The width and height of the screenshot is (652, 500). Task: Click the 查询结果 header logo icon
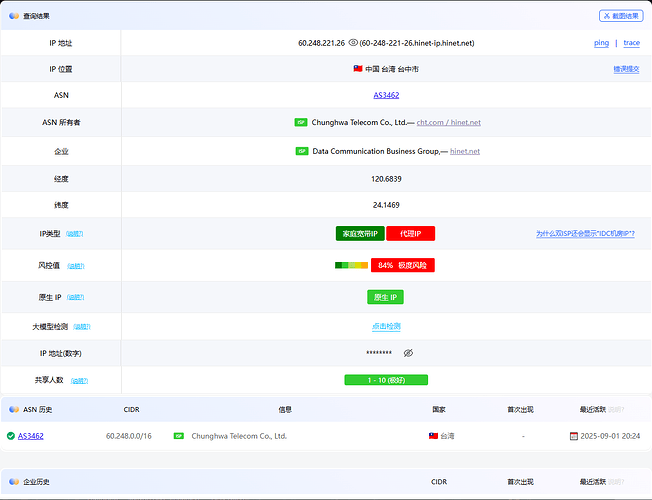coord(12,16)
